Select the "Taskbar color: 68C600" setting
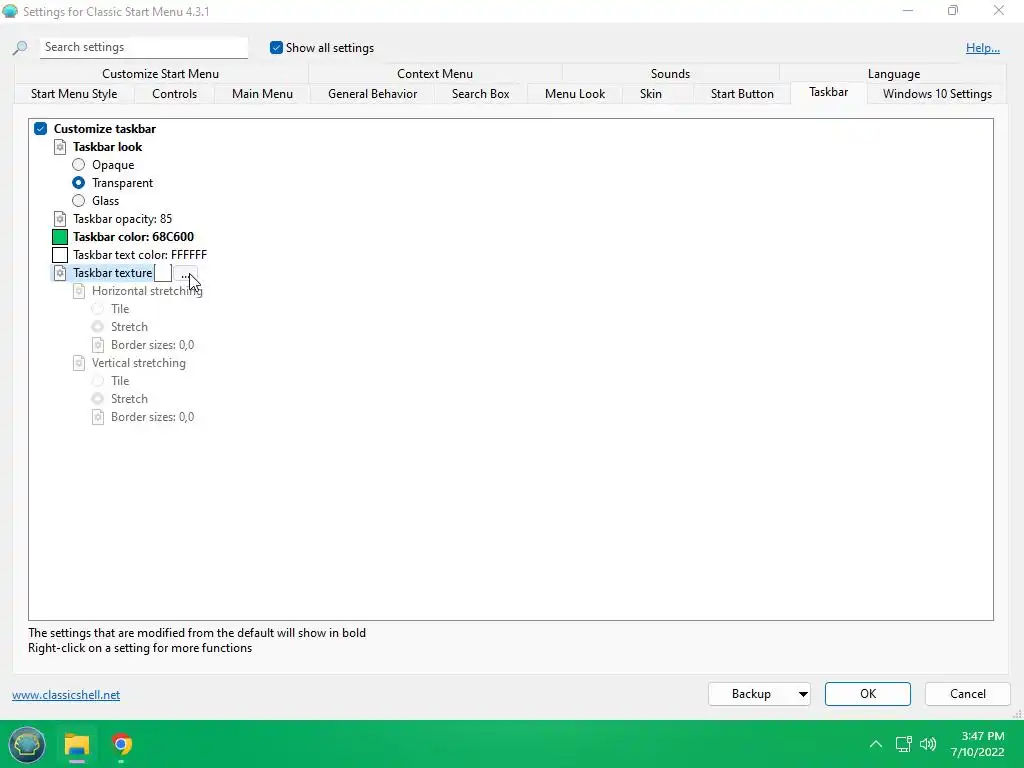The image size is (1024, 768). pos(133,237)
